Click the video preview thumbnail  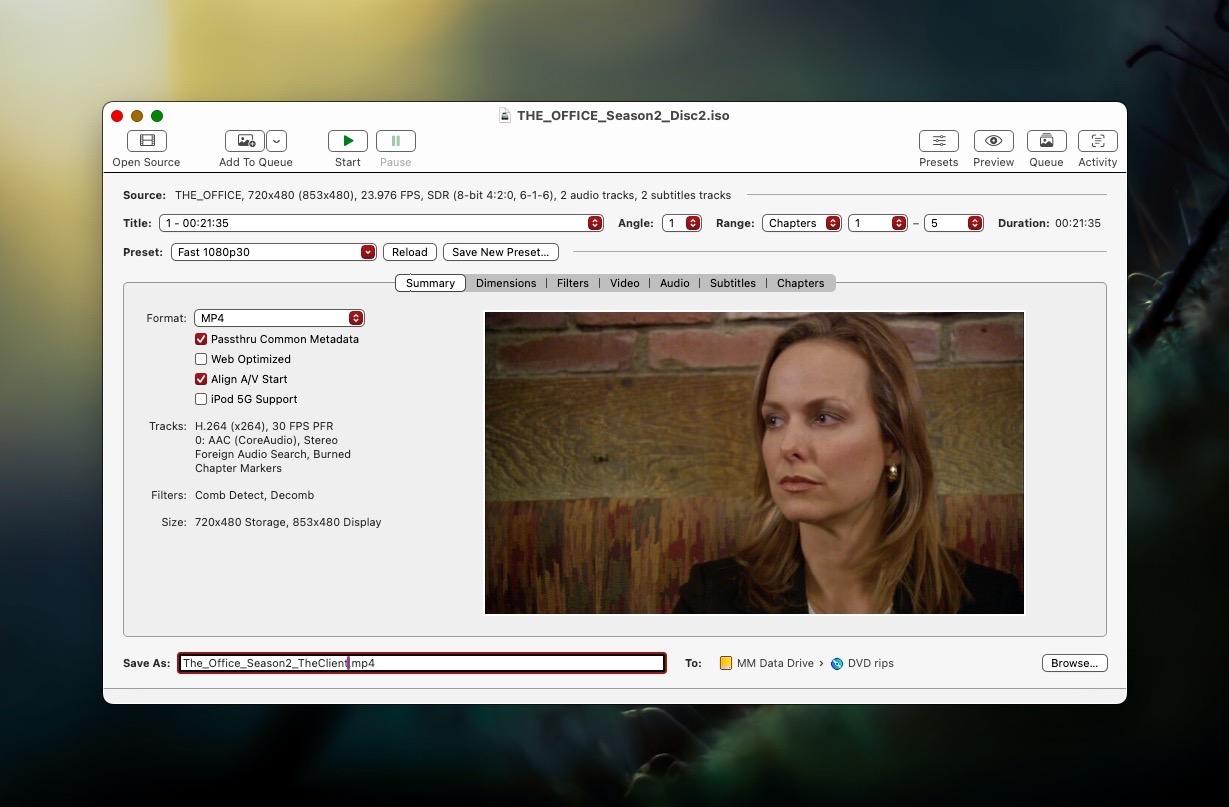pos(754,463)
